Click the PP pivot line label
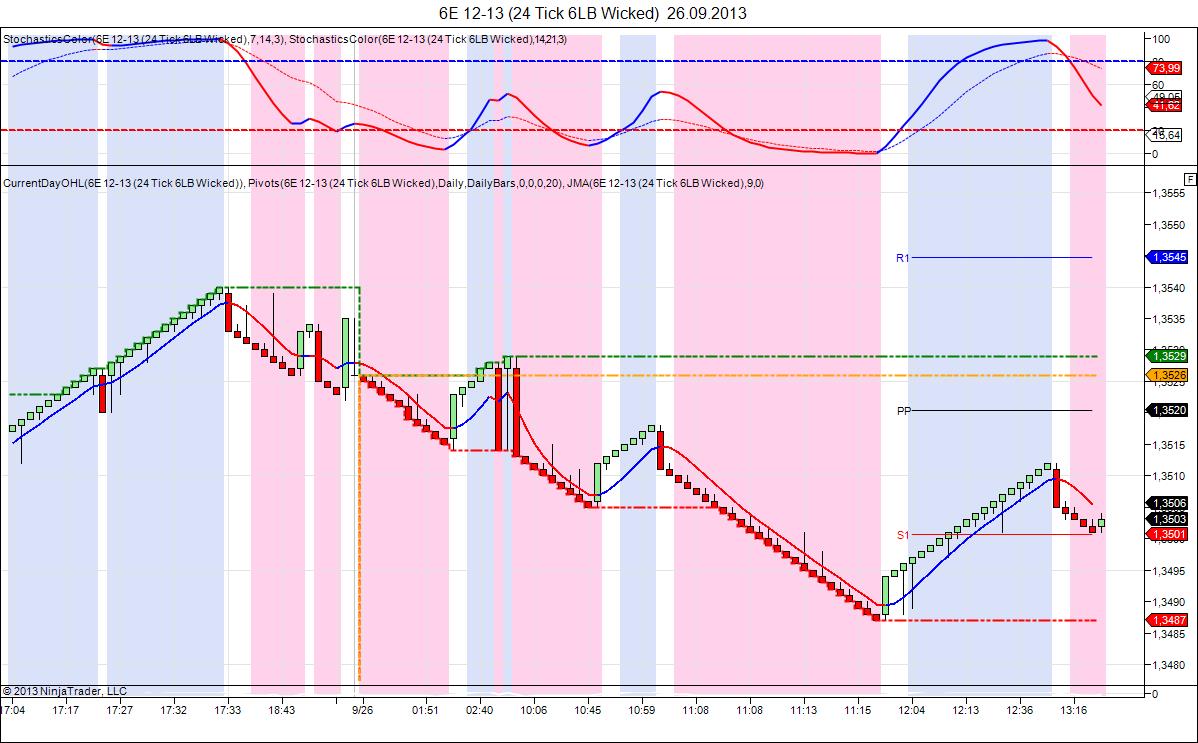 pos(904,411)
